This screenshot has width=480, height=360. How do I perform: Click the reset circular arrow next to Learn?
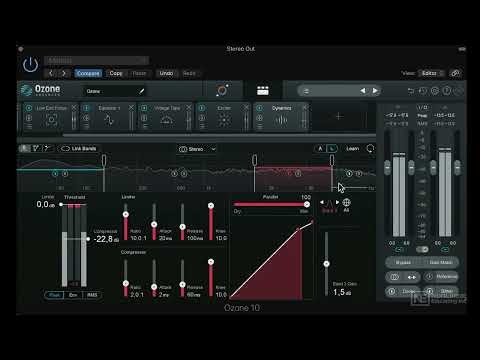click(x=370, y=148)
